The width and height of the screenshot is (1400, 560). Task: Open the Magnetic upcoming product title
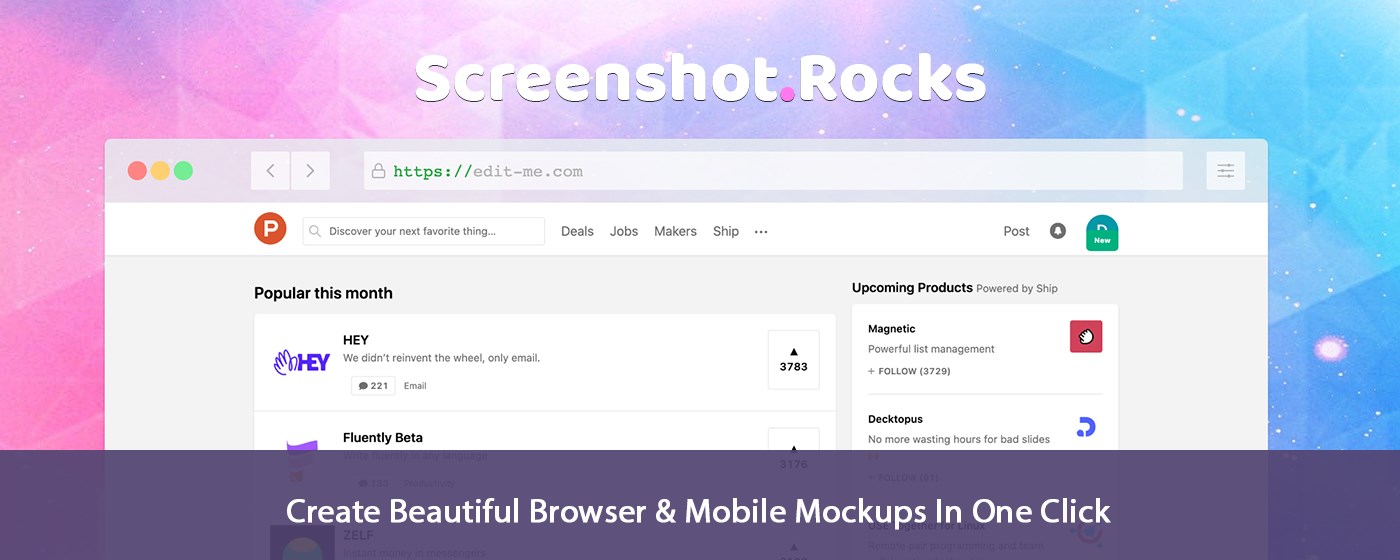coord(892,329)
